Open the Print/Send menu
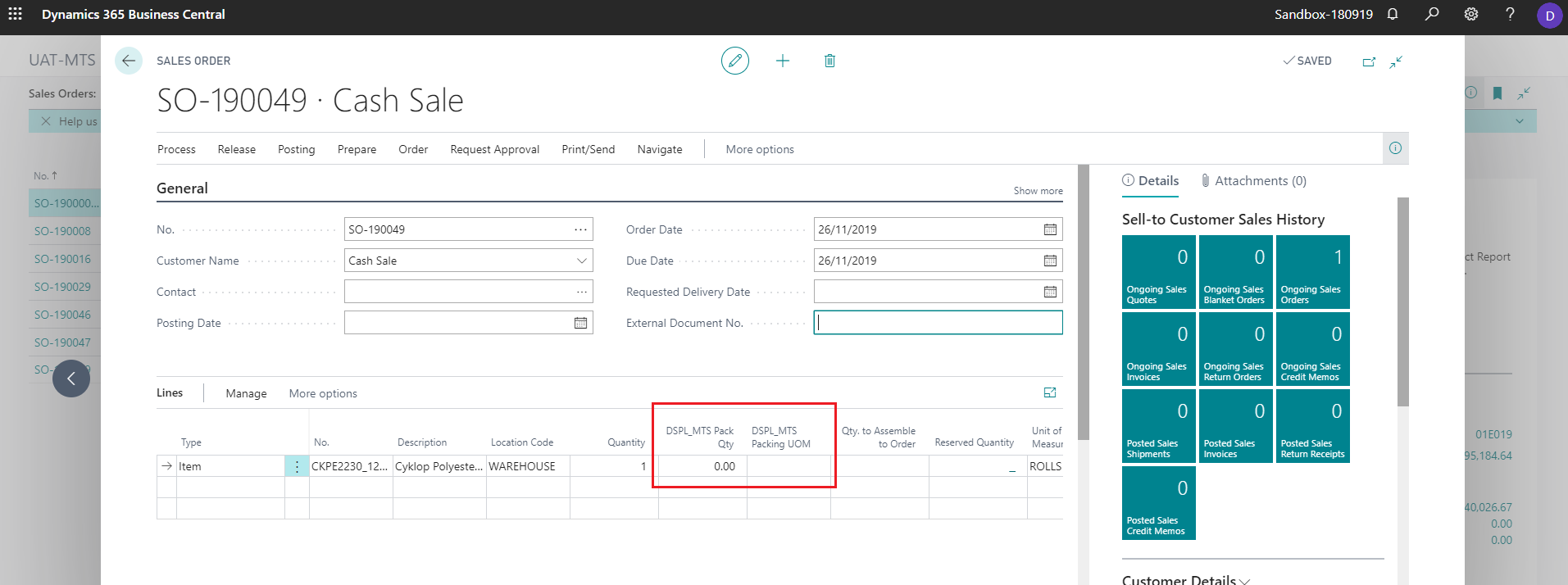Viewport: 1568px width, 585px height. (589, 149)
